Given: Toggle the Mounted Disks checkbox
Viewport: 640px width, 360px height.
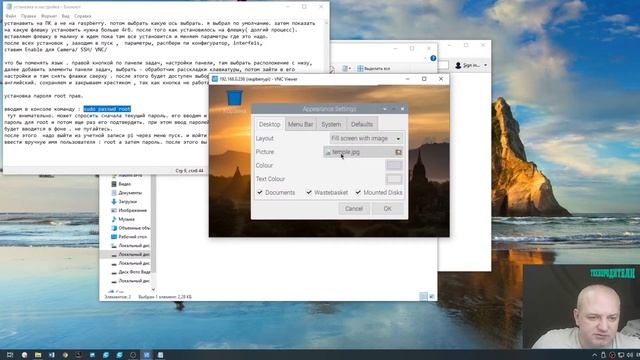Looking at the screenshot, I should tap(358, 192).
